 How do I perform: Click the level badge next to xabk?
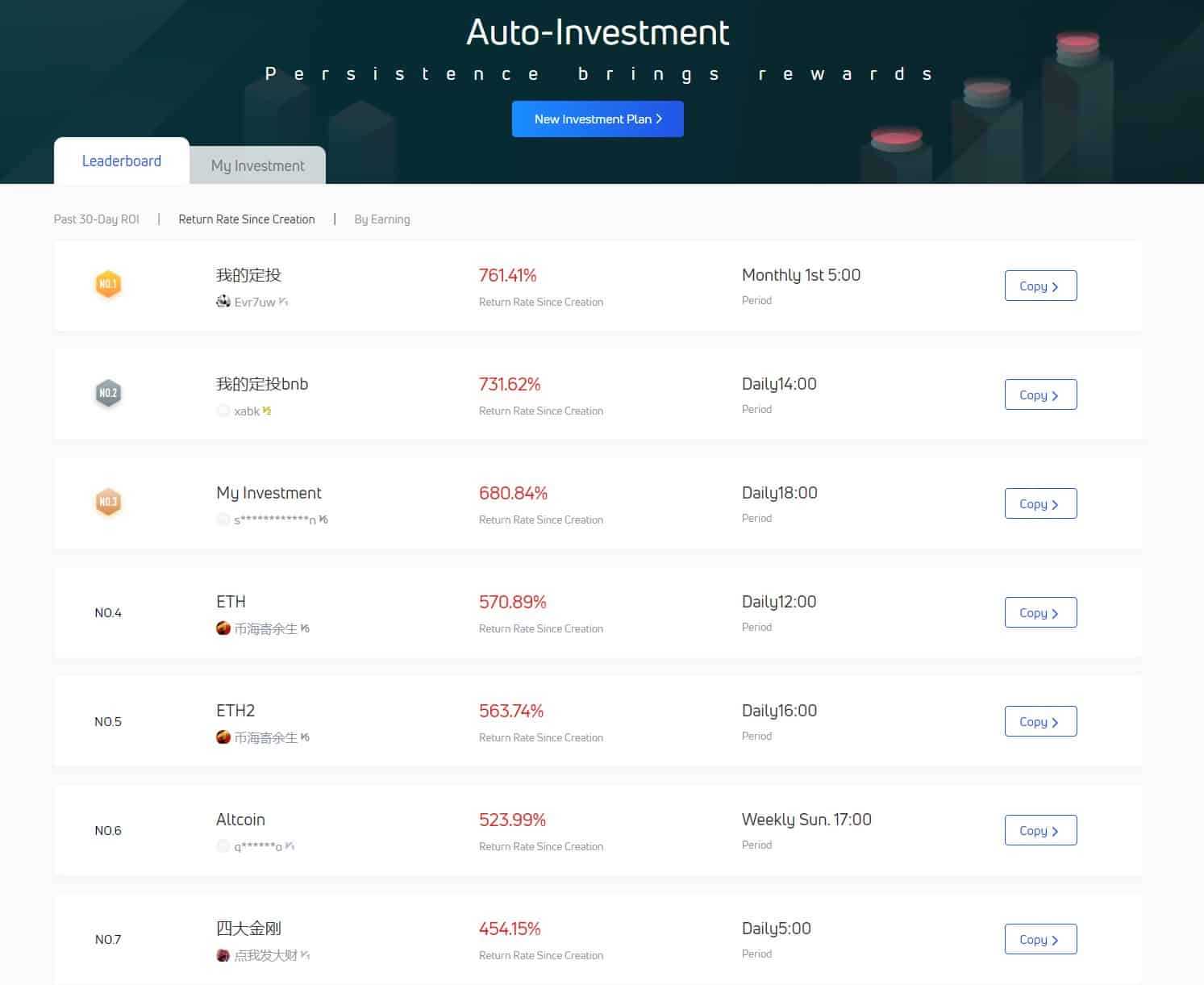[267, 411]
